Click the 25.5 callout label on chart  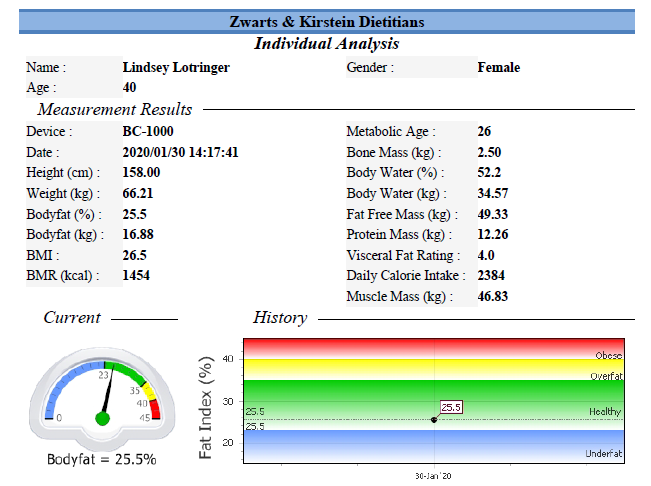pos(451,407)
